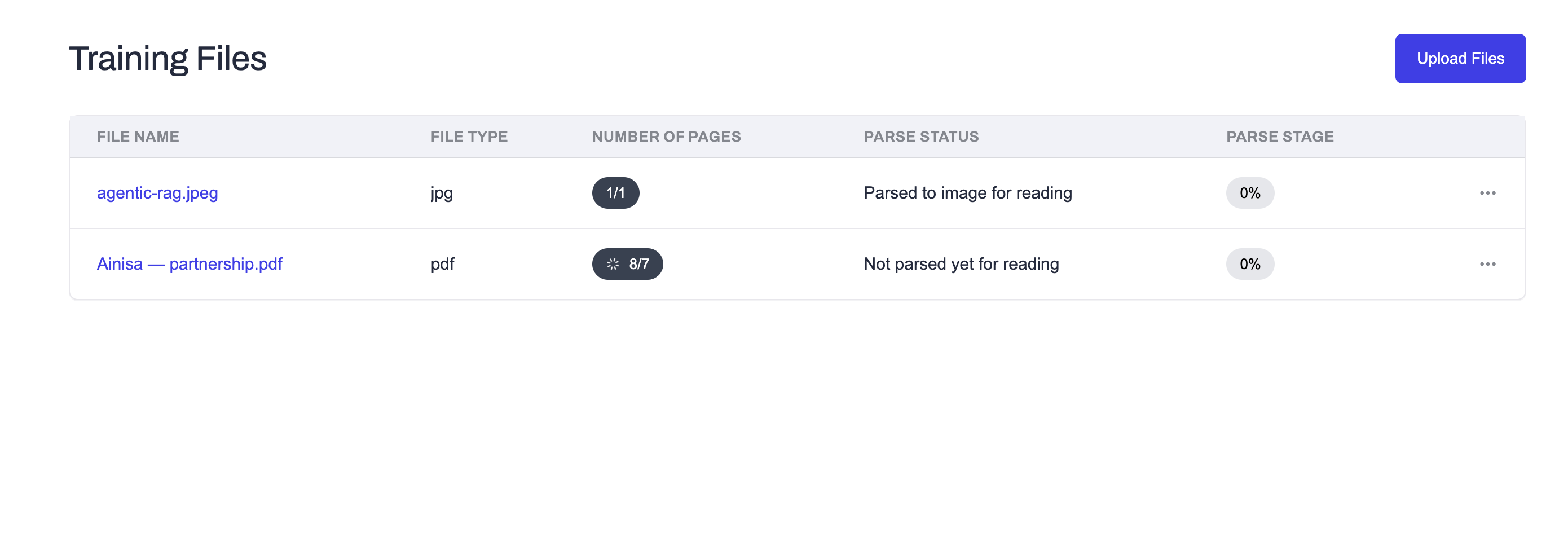Open more options for partnership.pdf row
1568x554 pixels.
1487,263
